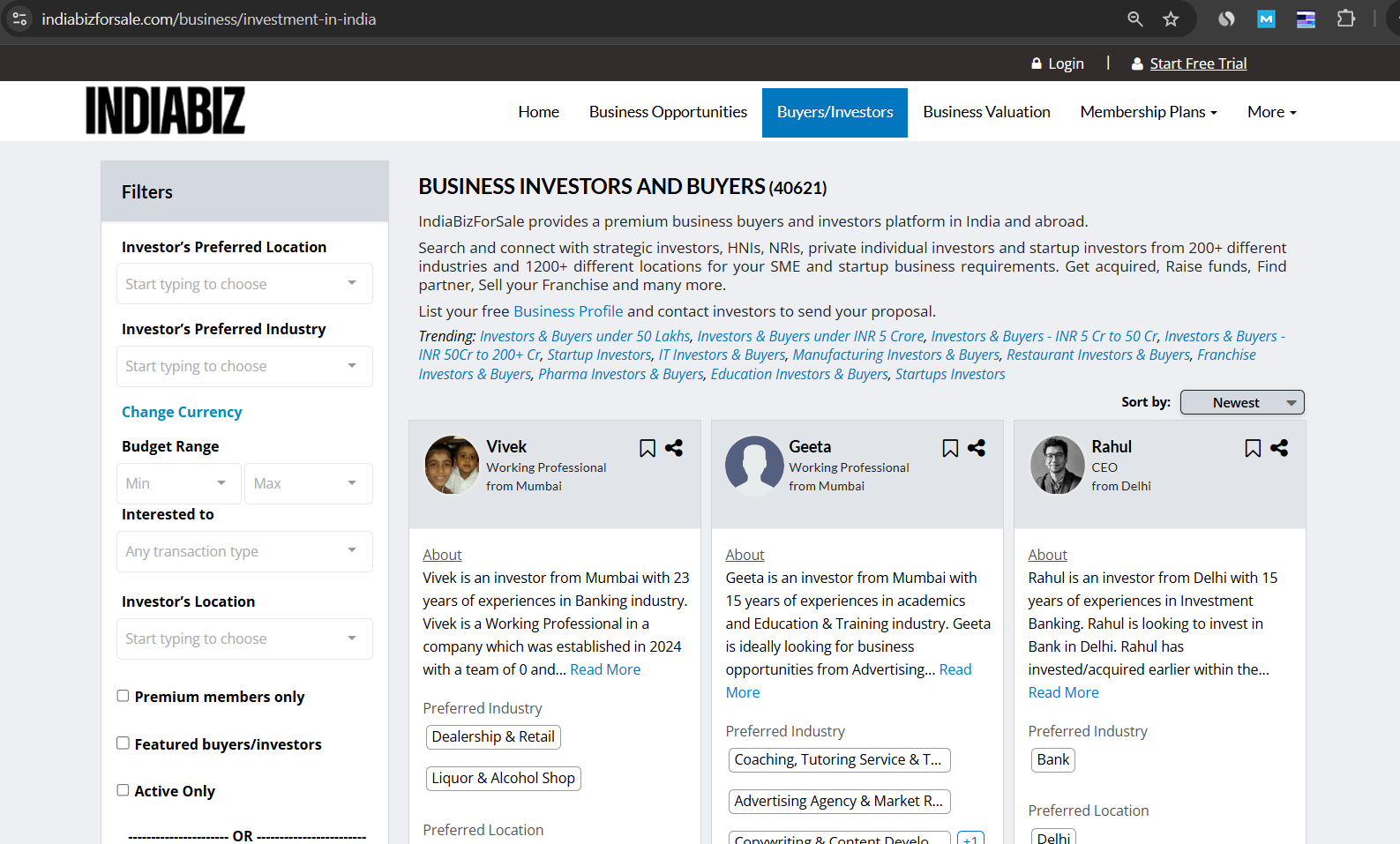Open Vivek's profile photo

click(x=453, y=465)
